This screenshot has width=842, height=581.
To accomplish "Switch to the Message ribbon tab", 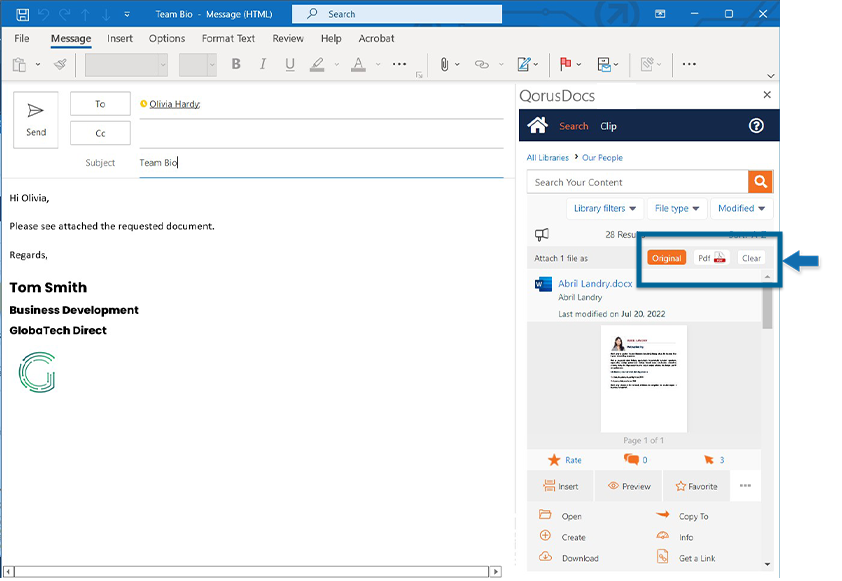I will pyautogui.click(x=71, y=39).
